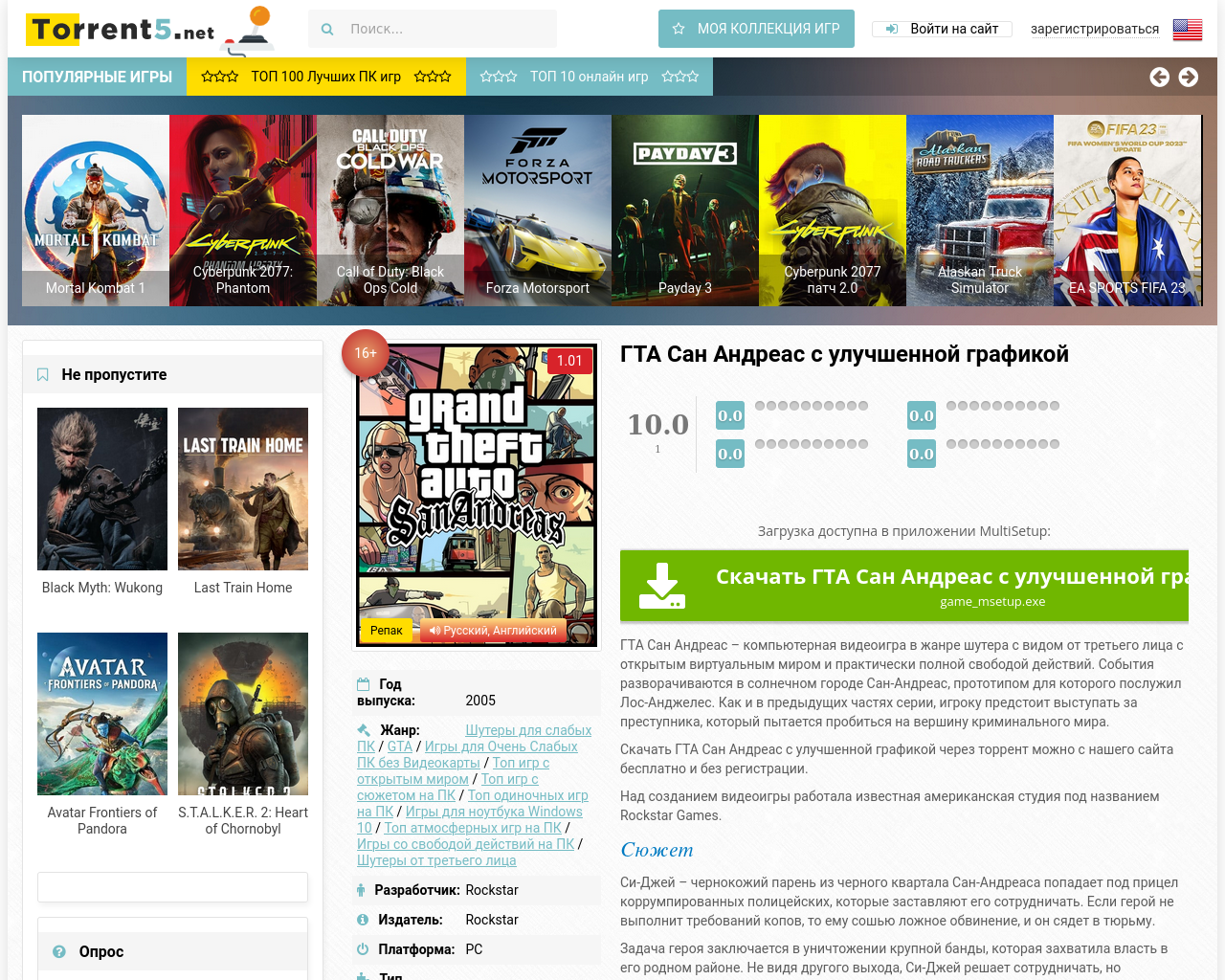Click the Не пропустите sidebar heading
This screenshot has height=980, width=1225.
point(114,375)
